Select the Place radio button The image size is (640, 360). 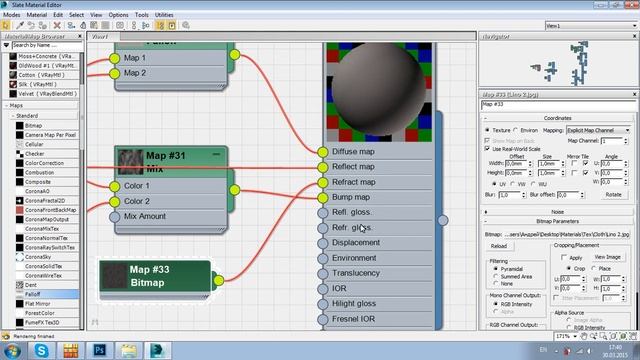pyautogui.click(x=594, y=269)
